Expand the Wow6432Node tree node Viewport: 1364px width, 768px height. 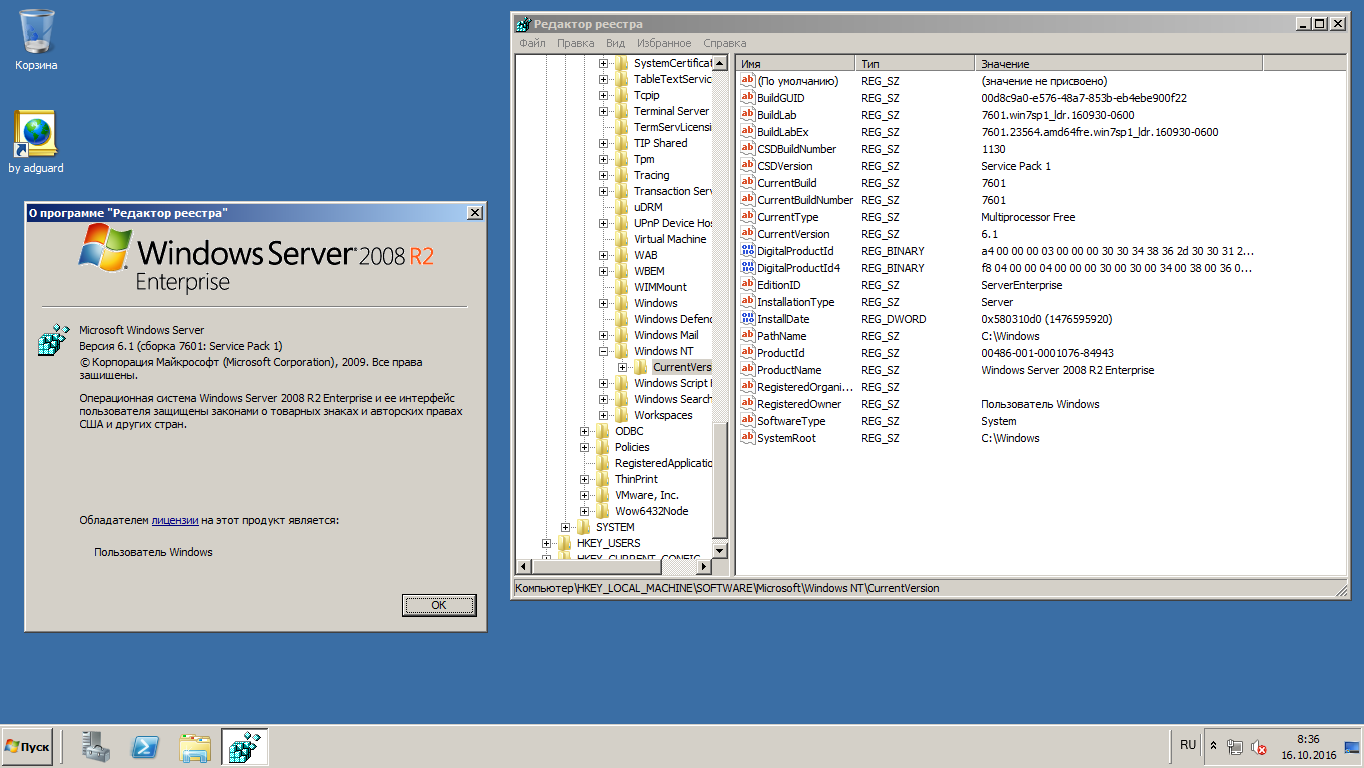(585, 511)
